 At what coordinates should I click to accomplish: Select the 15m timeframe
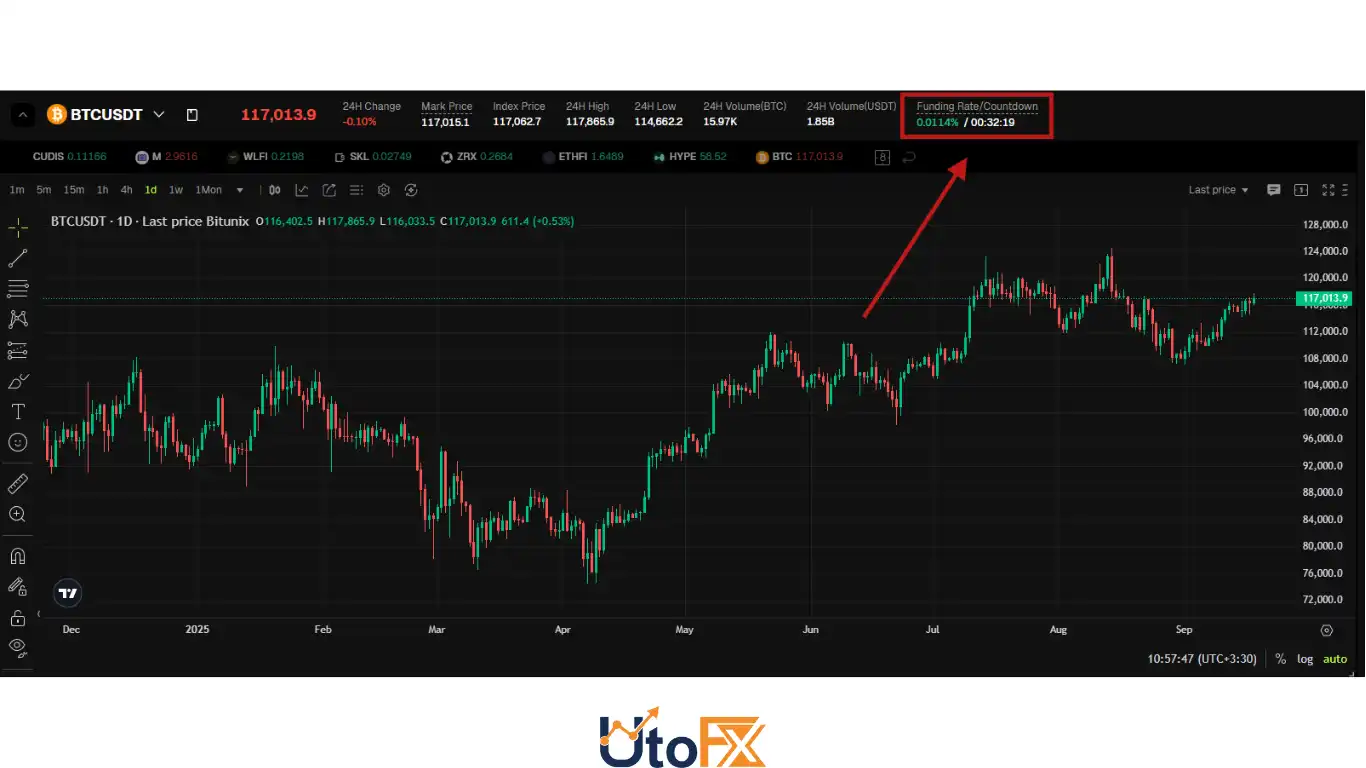[74, 190]
